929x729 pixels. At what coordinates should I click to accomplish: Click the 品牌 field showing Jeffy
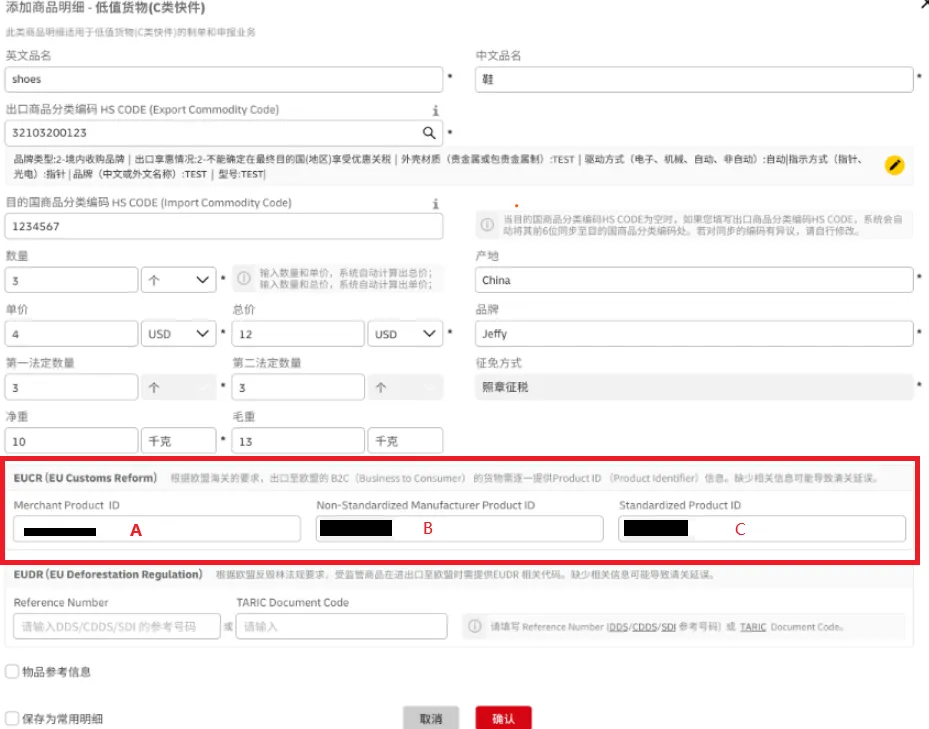click(694, 334)
